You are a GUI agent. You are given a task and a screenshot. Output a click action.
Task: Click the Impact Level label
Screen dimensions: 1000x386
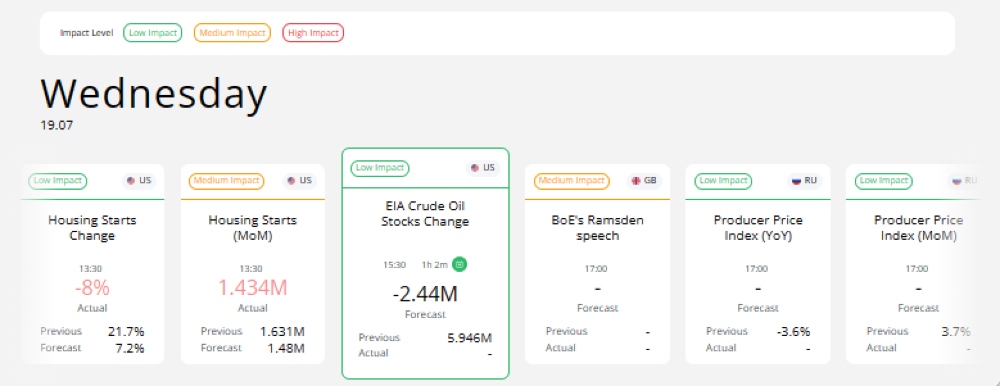87,33
